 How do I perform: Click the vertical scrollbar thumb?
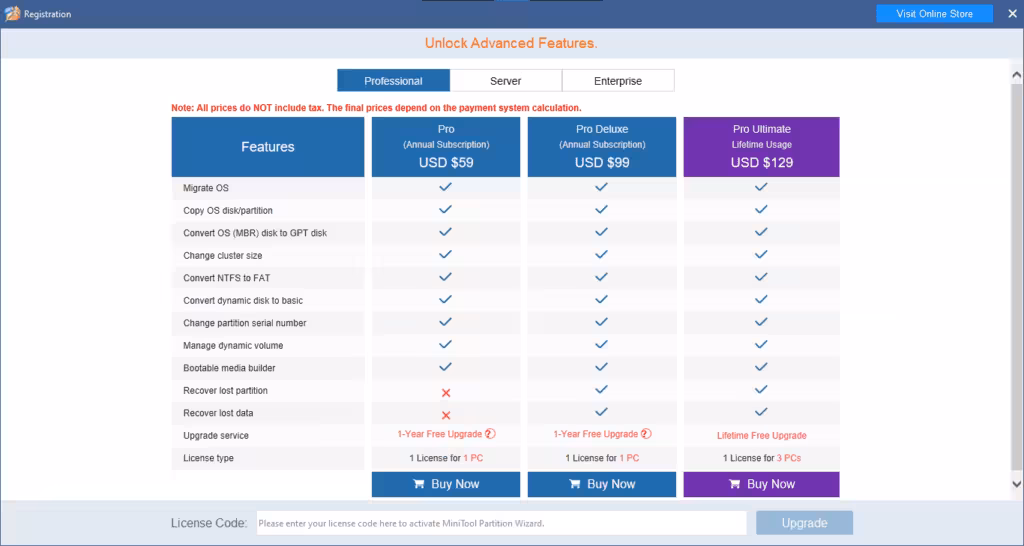click(x=1017, y=276)
